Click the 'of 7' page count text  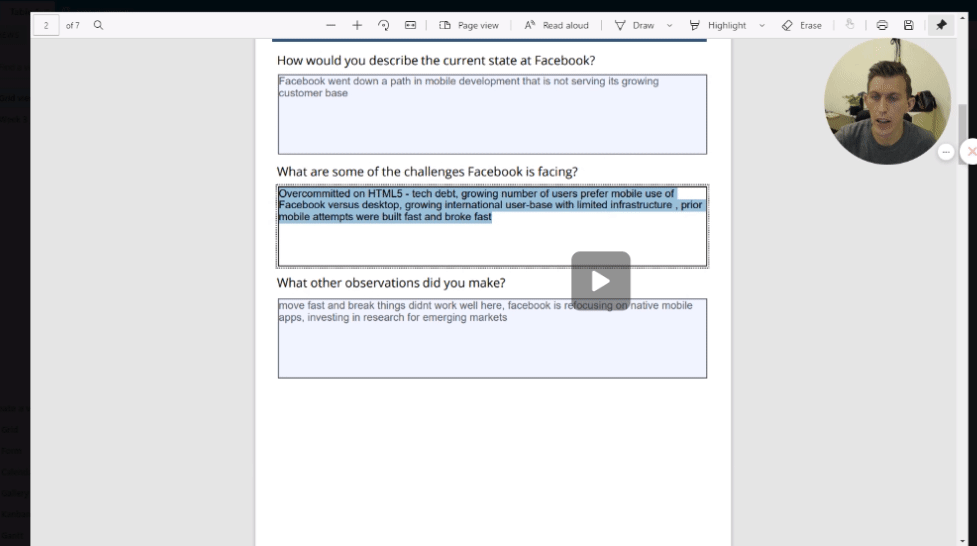point(73,26)
